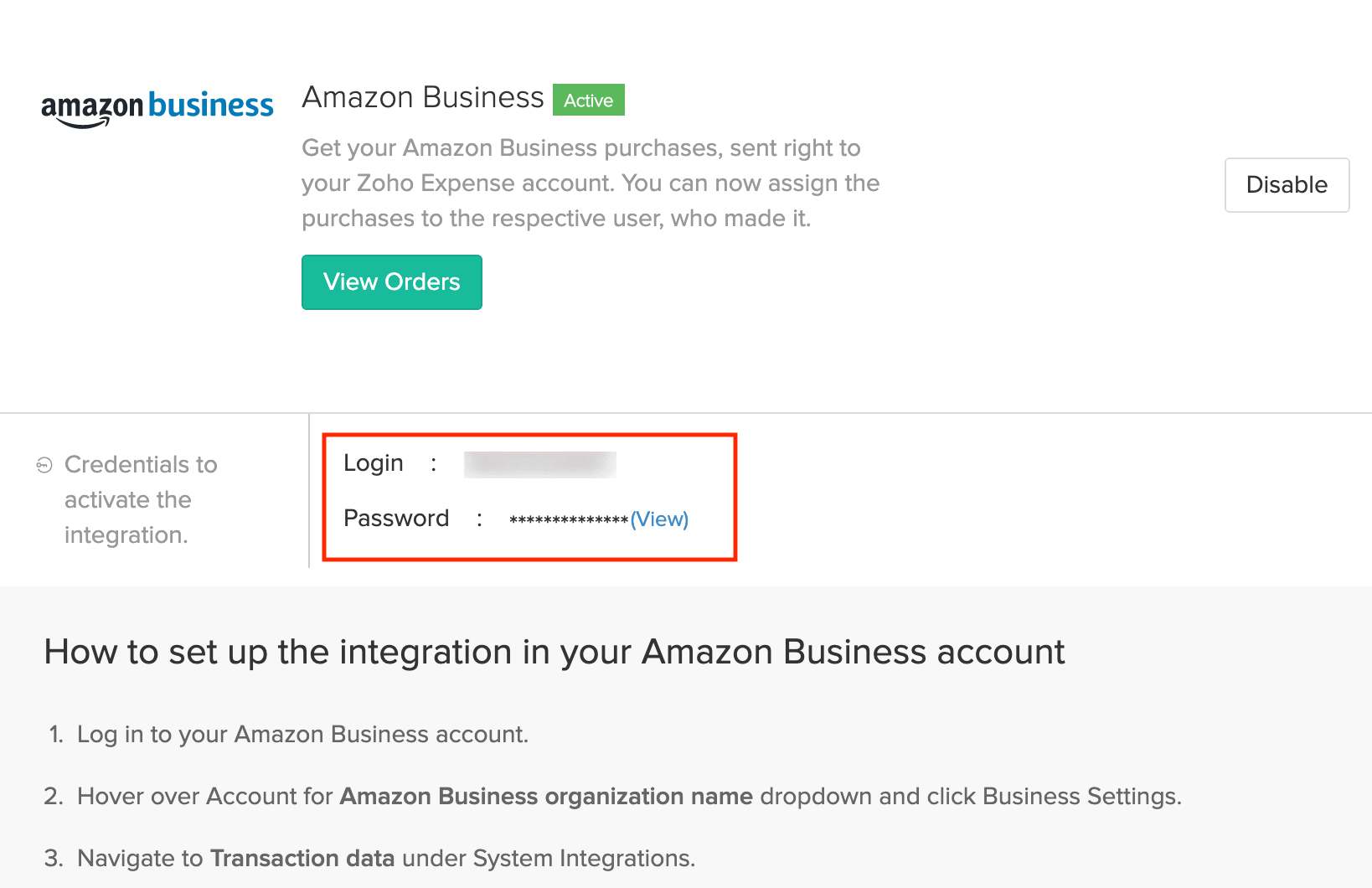1372x888 pixels.
Task: Click the Business Settings text in step 2
Action: pyautogui.click(x=1080, y=797)
